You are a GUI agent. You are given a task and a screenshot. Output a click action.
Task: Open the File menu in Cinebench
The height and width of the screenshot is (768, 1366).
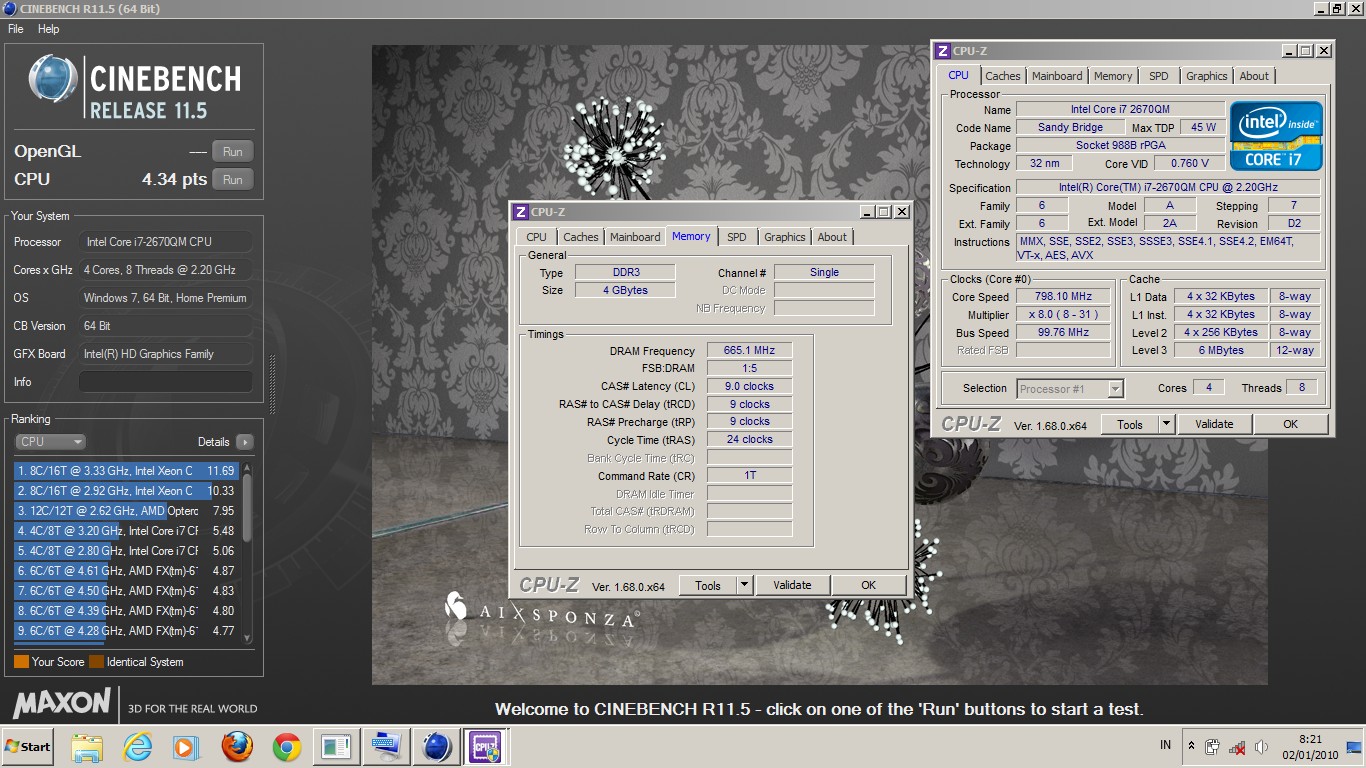coord(16,29)
